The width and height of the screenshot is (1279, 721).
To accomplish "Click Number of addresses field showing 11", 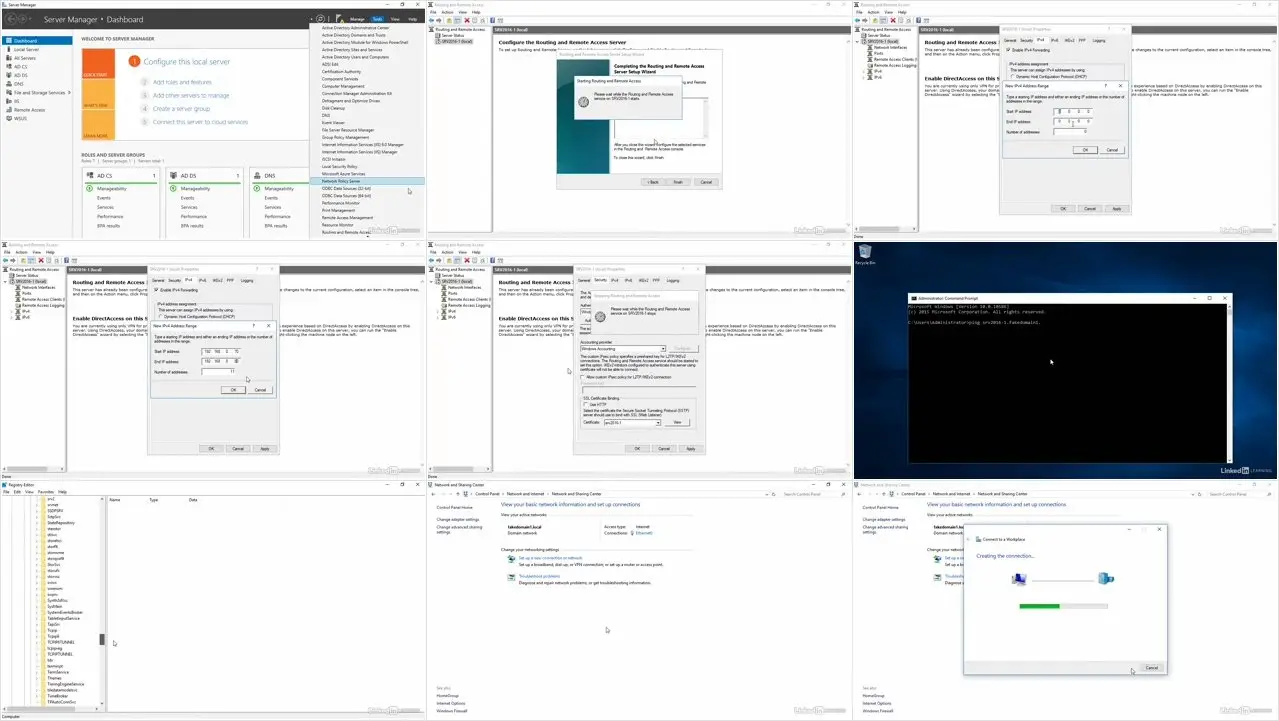I will click(x=218, y=371).
